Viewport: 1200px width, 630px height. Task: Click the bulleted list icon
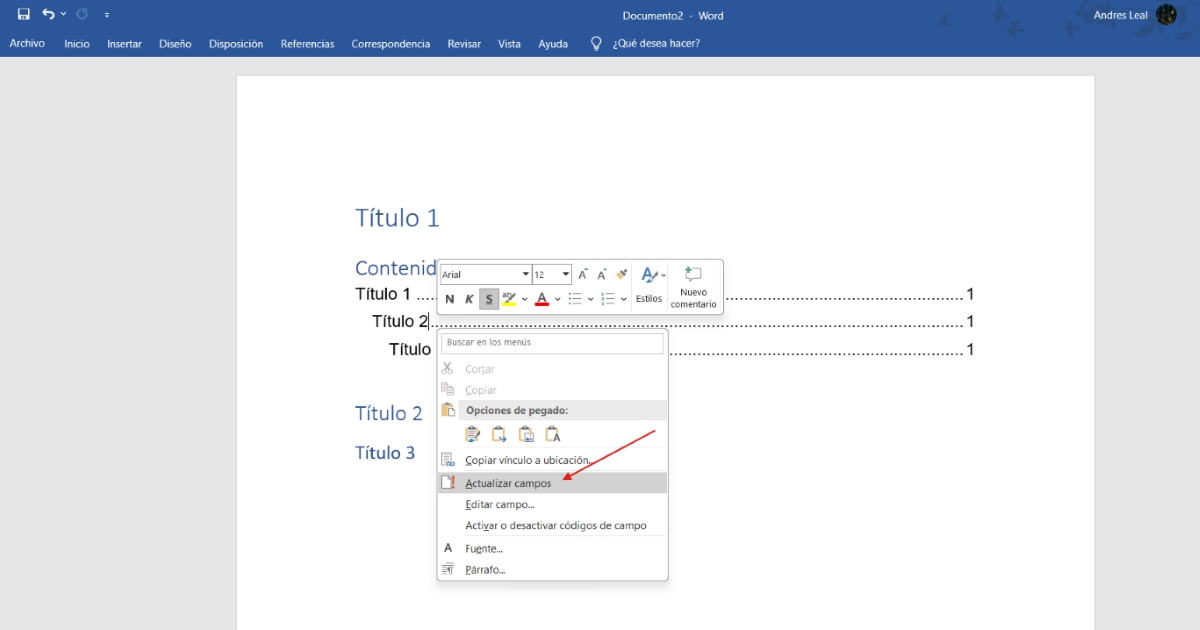(575, 299)
